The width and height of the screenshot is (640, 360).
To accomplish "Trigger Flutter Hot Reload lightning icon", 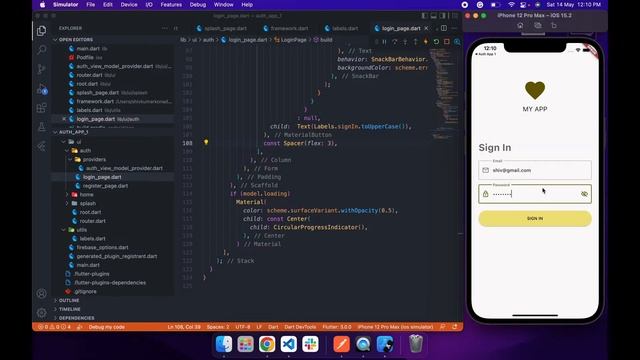I will 426,42.
